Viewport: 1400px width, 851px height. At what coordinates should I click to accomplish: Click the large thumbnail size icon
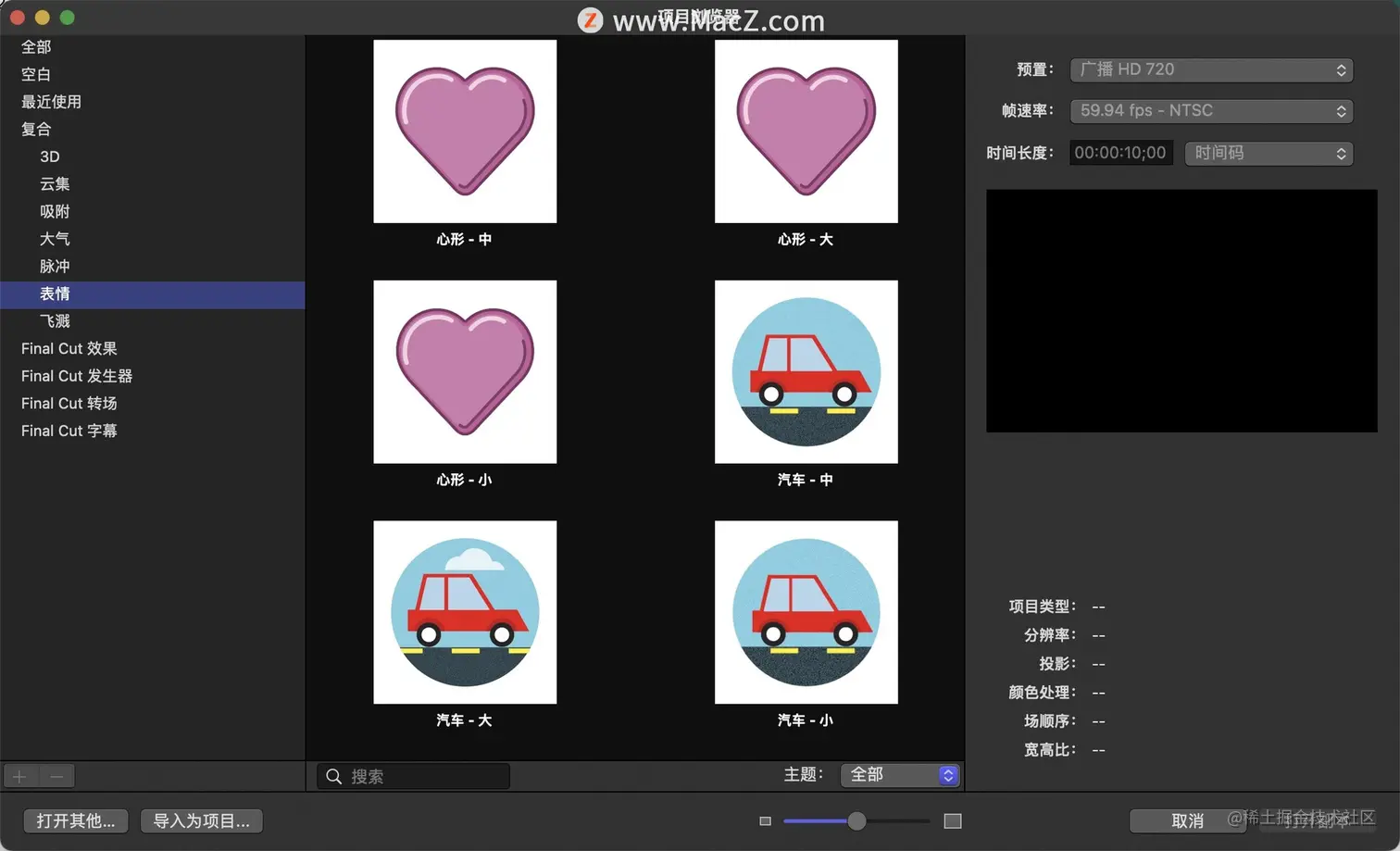952,820
